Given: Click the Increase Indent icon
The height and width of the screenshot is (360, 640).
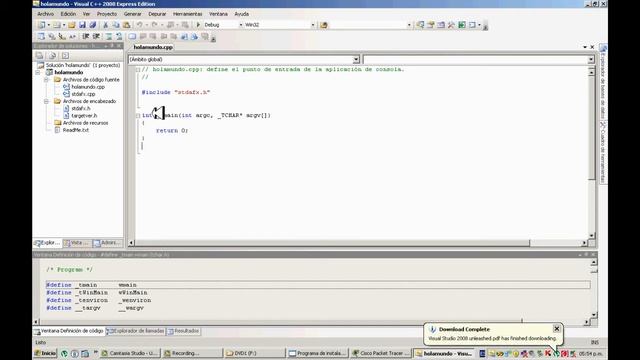Looking at the screenshot, I should [x=96, y=37].
